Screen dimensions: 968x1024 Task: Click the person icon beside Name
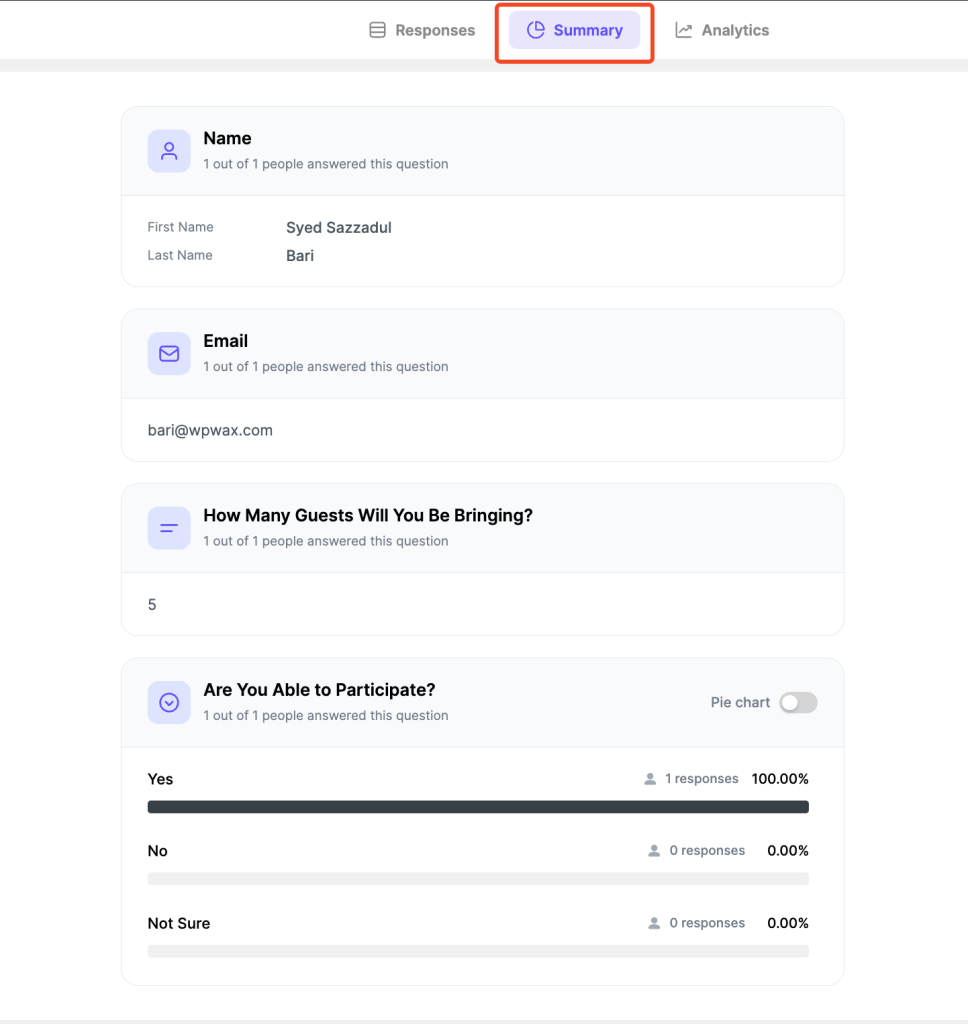click(x=169, y=151)
